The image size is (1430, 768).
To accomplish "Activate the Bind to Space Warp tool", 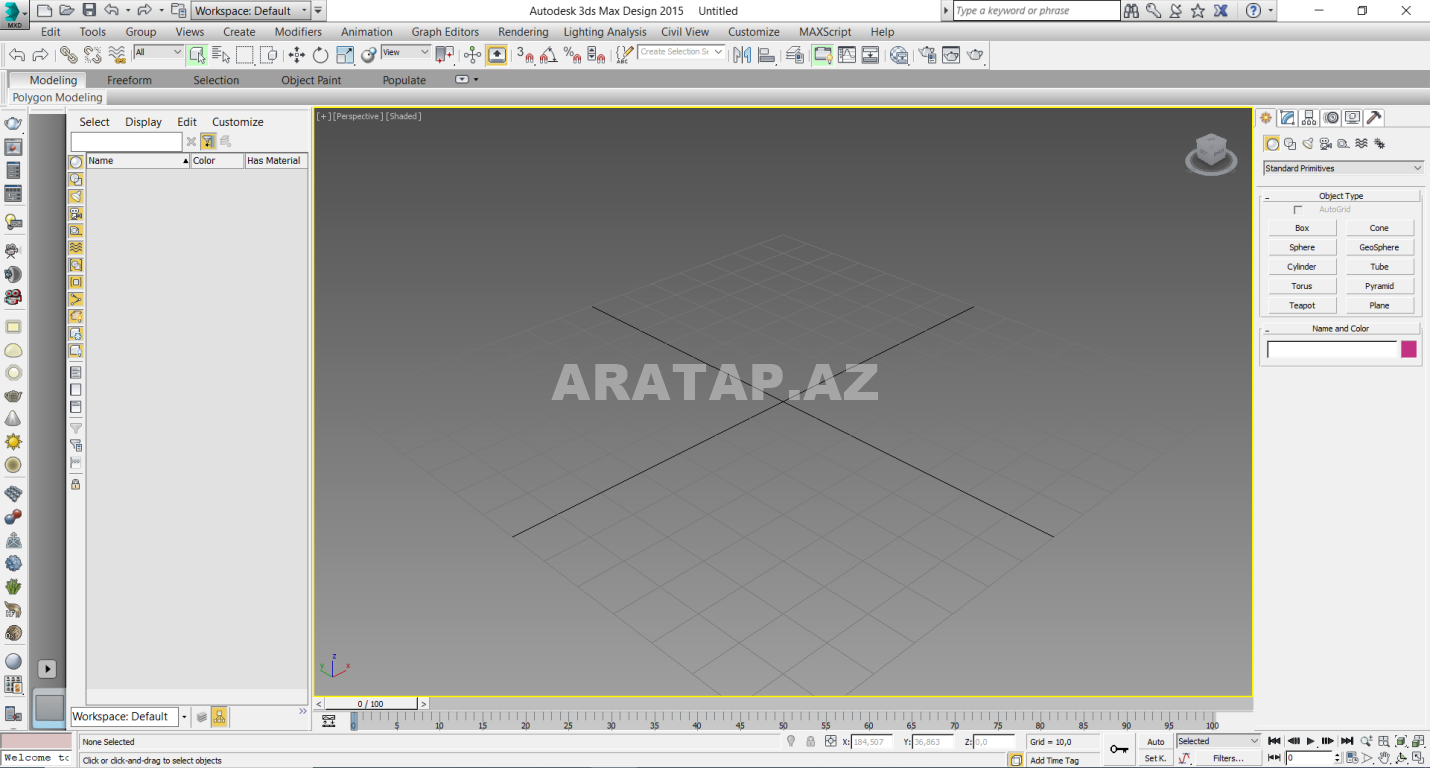I will 117,55.
